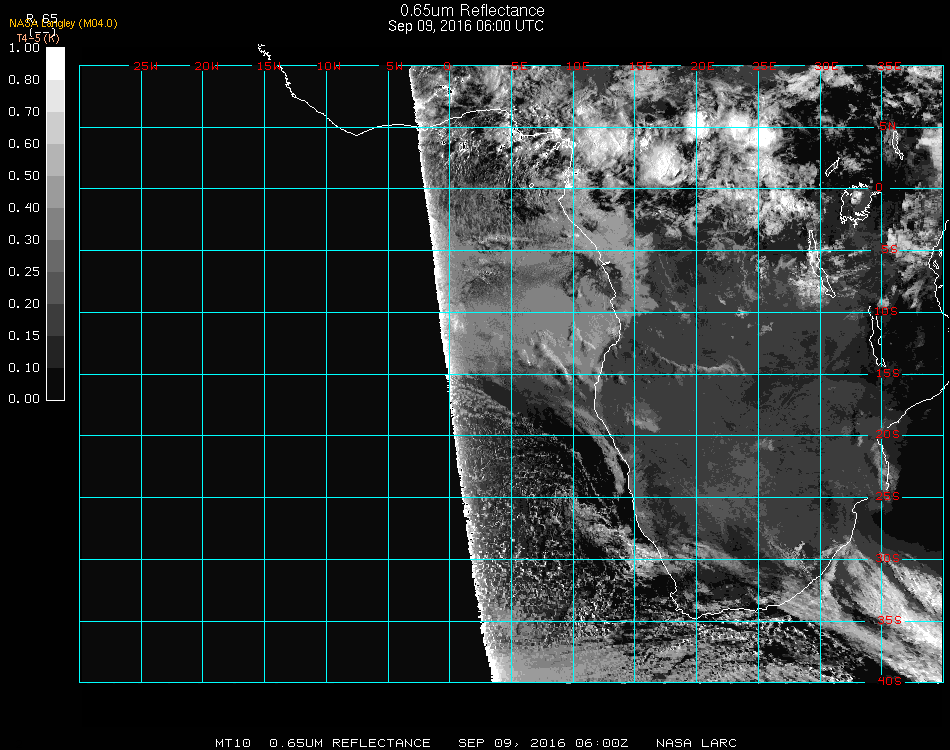950x750 pixels.
Task: Click the 20S latitude label
Action: point(888,435)
